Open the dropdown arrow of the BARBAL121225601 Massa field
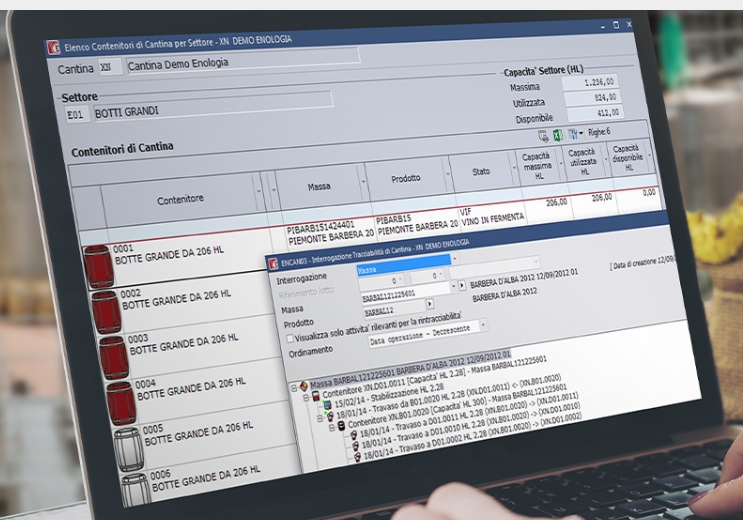 click(x=453, y=287)
